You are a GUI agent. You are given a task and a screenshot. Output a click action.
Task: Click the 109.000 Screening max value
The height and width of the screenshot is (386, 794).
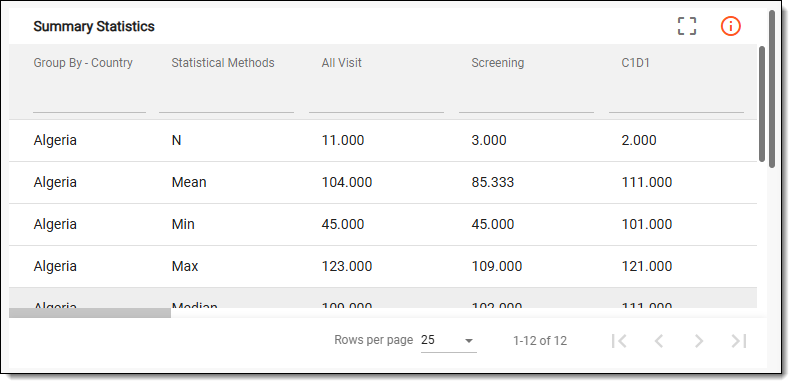(497, 266)
